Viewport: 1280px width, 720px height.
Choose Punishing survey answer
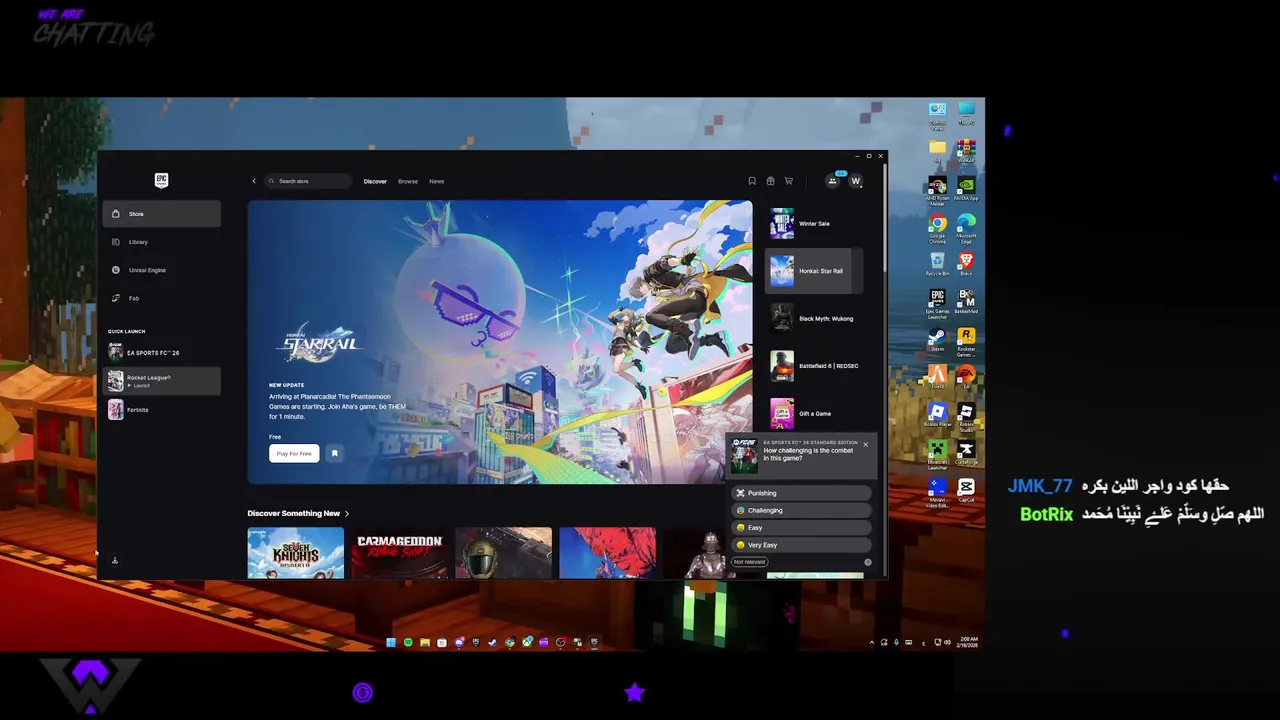pyautogui.click(x=801, y=493)
